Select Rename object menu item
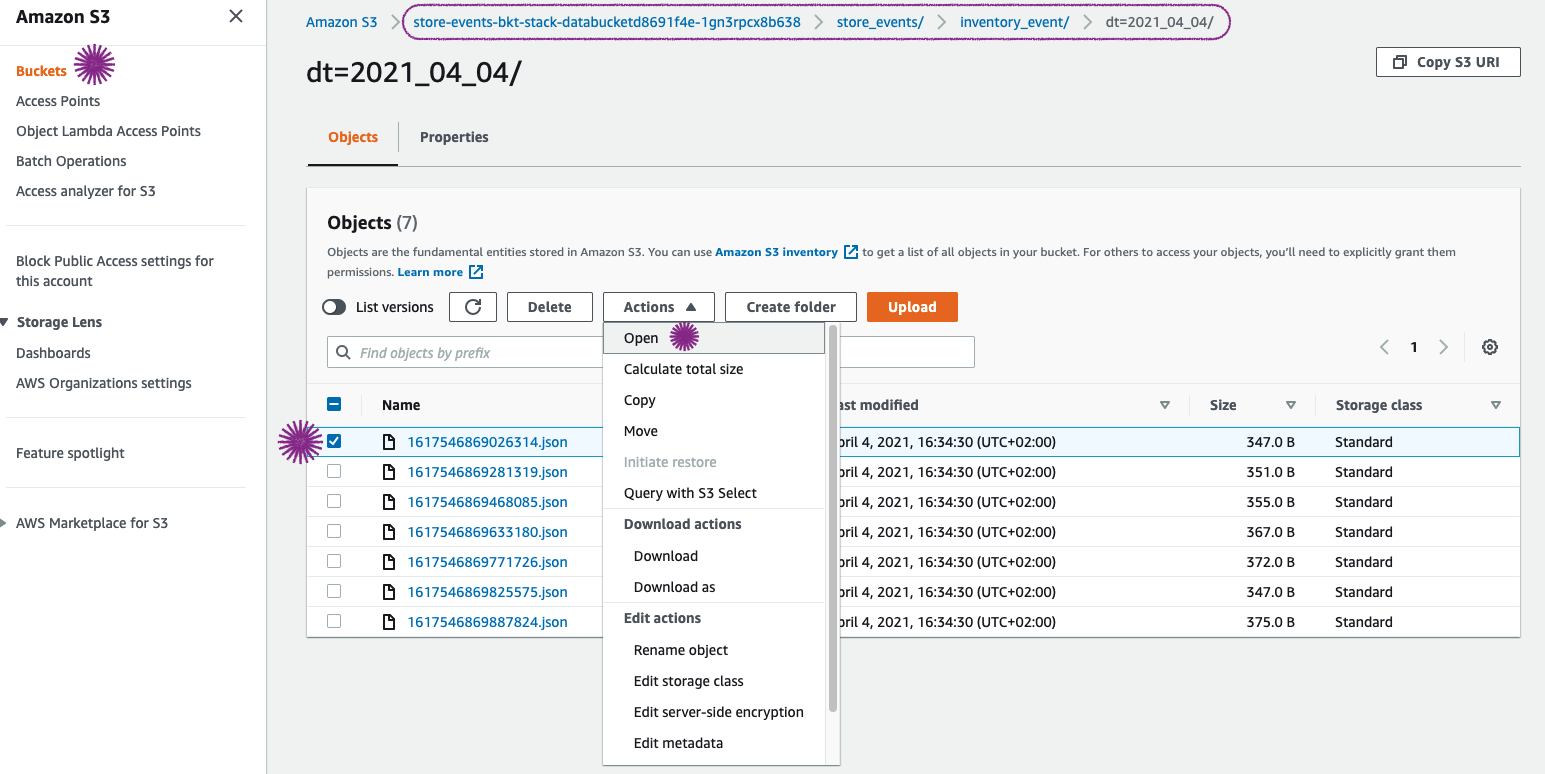The image size is (1545, 774). [x=714, y=650]
